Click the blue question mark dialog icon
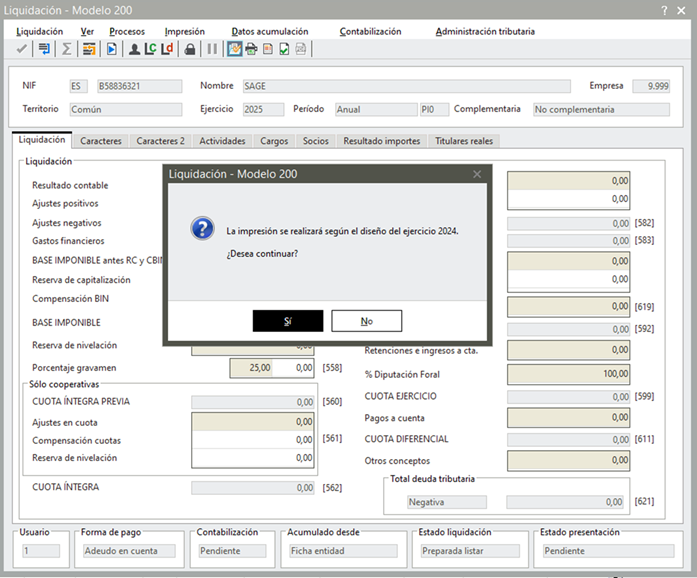 (203, 229)
